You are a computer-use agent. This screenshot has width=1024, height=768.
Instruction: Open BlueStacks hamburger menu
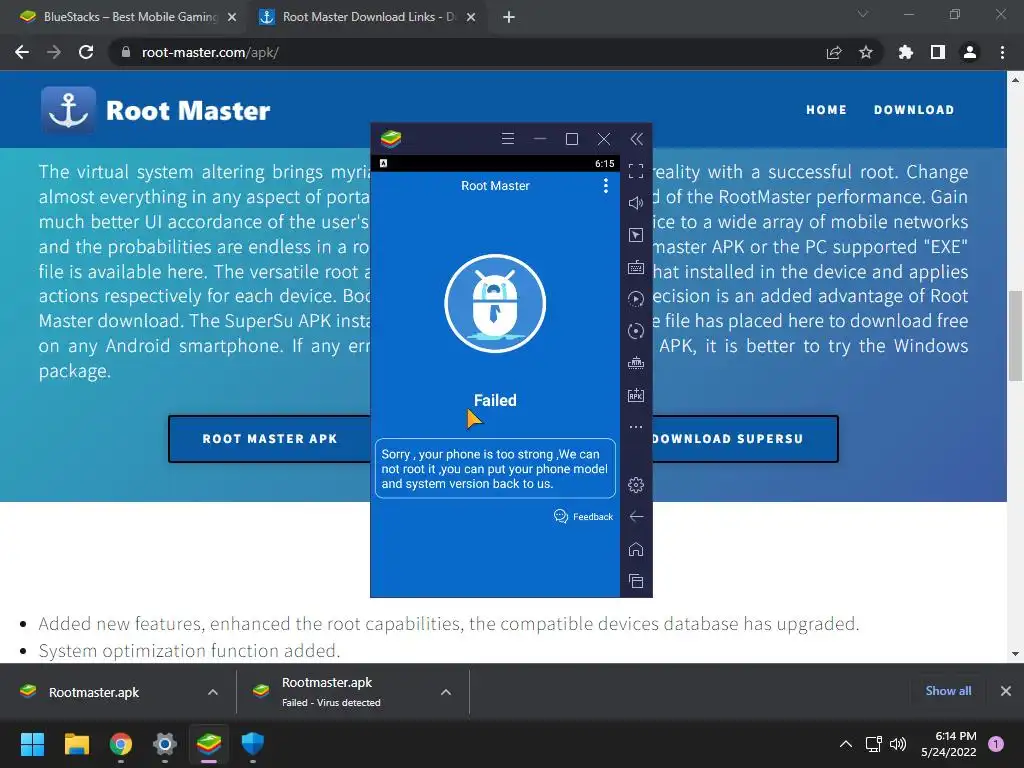[507, 138]
